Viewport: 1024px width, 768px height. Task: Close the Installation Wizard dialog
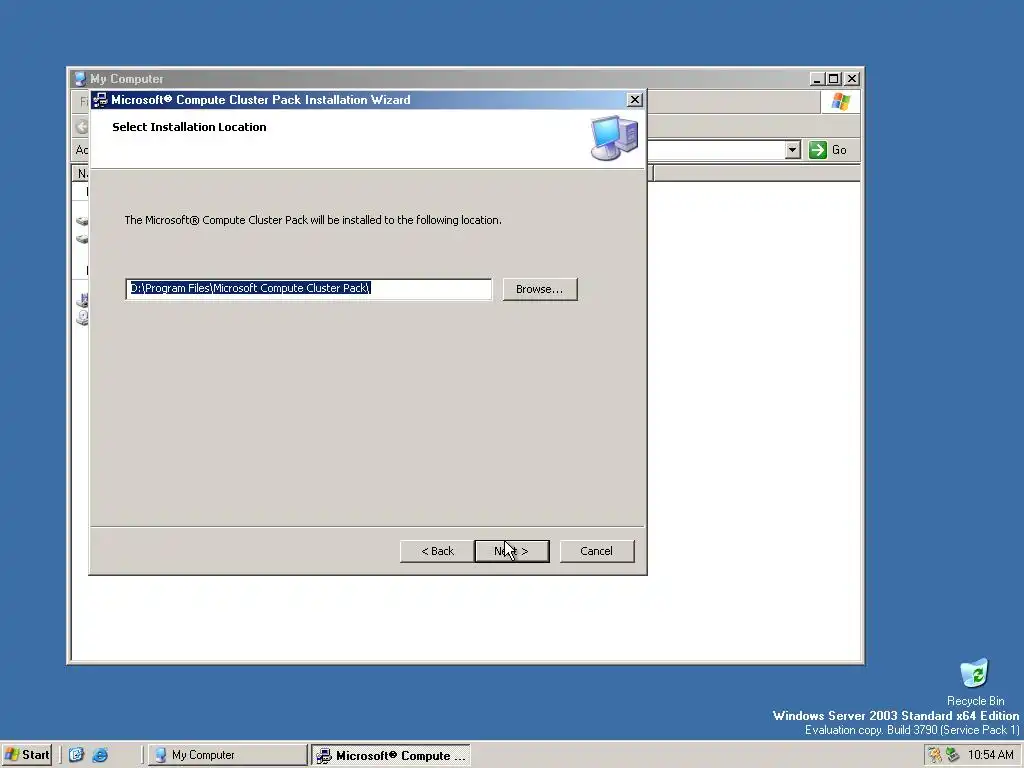(x=634, y=99)
